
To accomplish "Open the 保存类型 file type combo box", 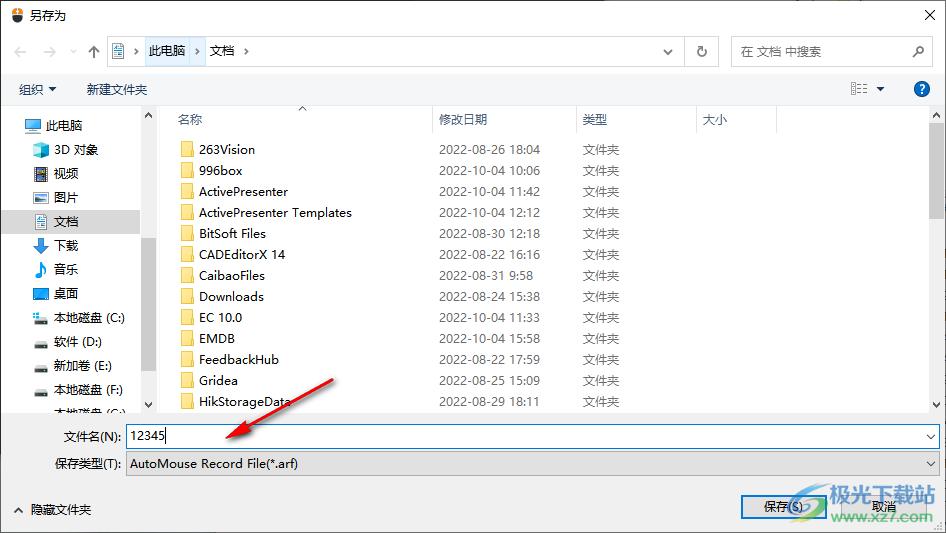I will tap(533, 464).
